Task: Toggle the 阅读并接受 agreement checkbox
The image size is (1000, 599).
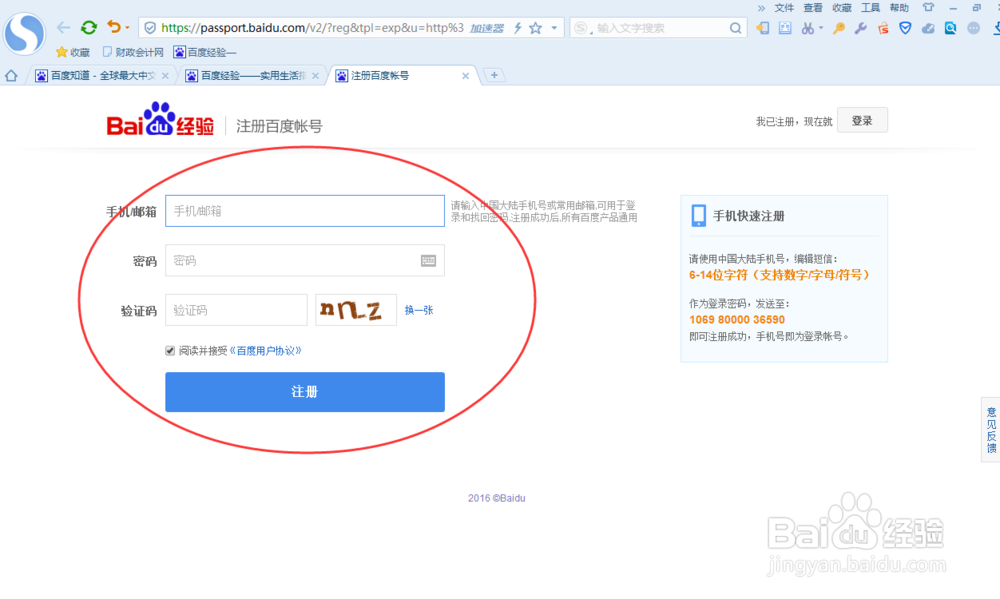Action: 170,350
